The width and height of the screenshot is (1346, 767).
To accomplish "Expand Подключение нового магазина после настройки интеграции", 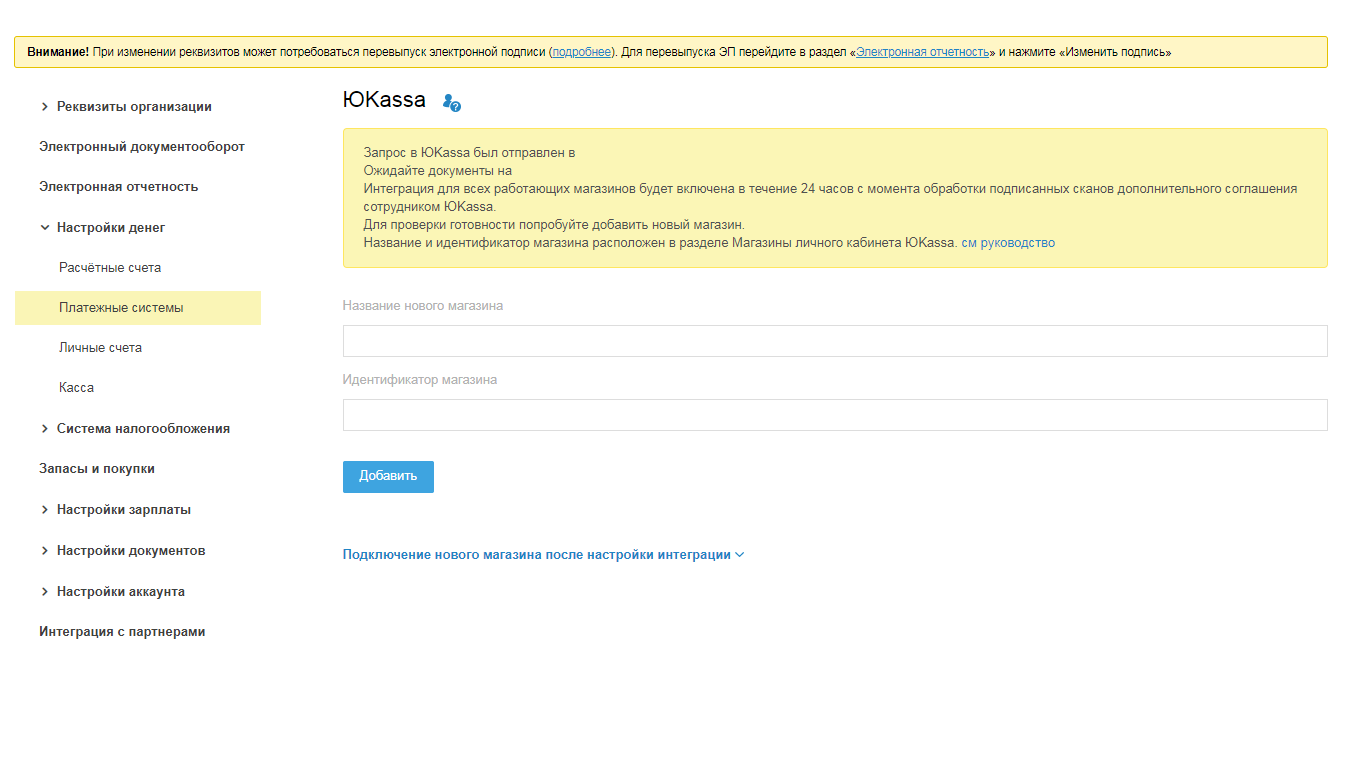I will pos(543,555).
